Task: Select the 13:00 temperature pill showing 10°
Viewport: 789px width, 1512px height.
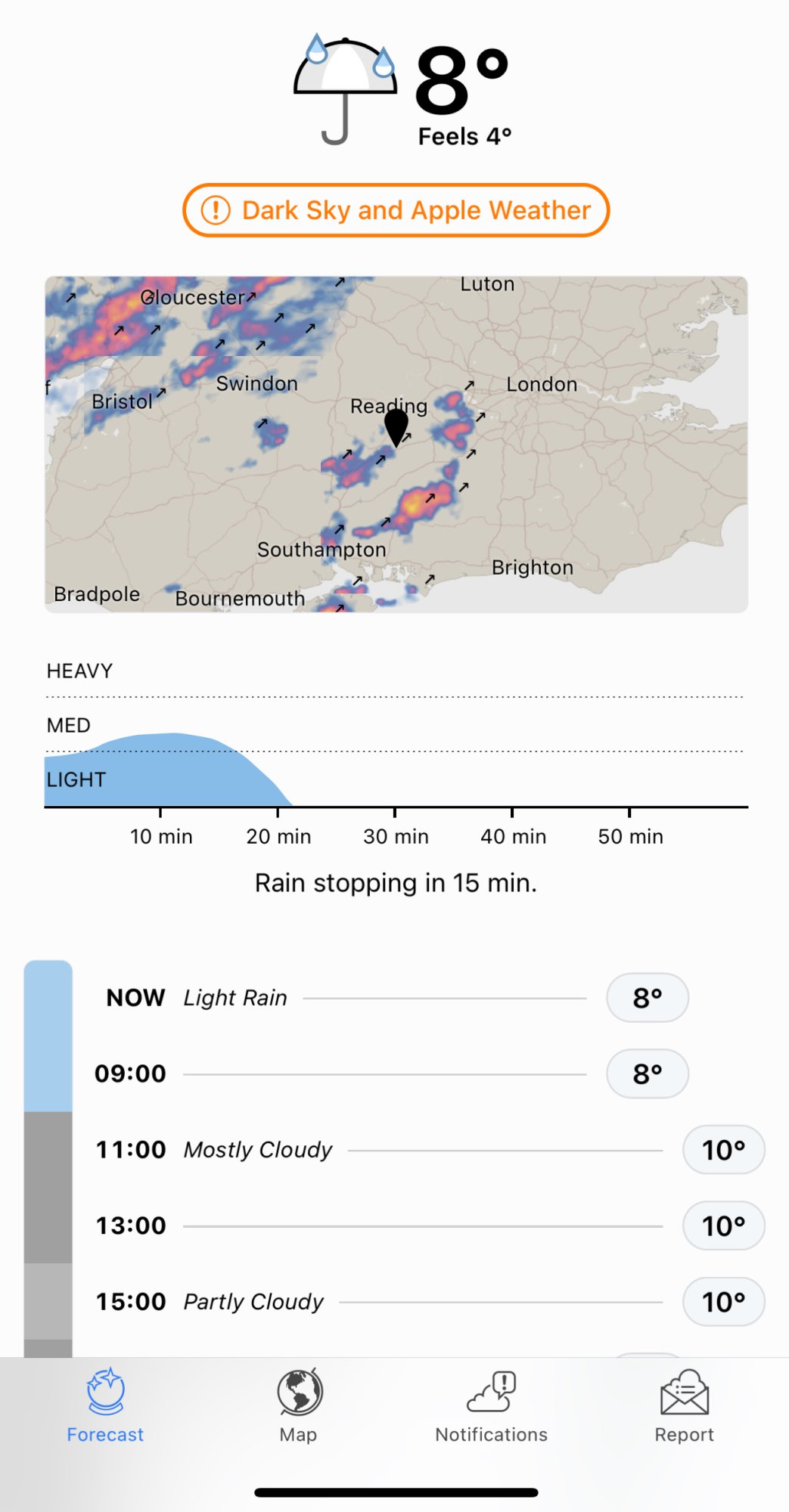Action: 723,1225
